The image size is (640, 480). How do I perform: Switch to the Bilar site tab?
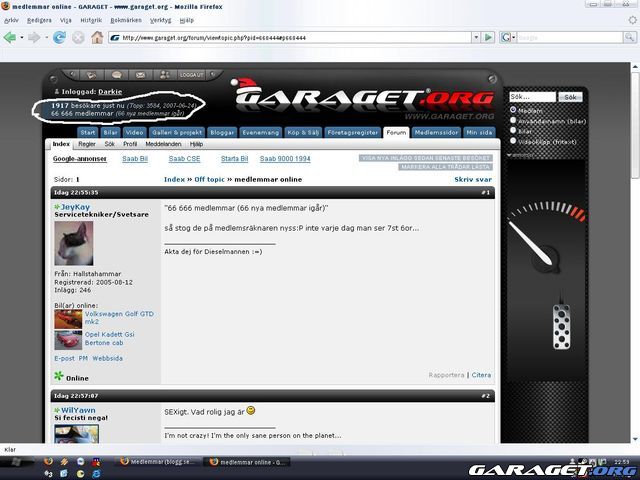(x=110, y=132)
